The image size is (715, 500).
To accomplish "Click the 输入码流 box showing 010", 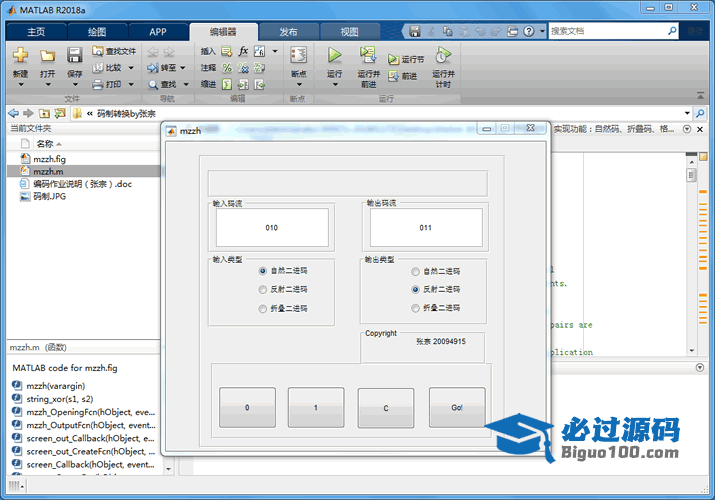I will coord(272,228).
